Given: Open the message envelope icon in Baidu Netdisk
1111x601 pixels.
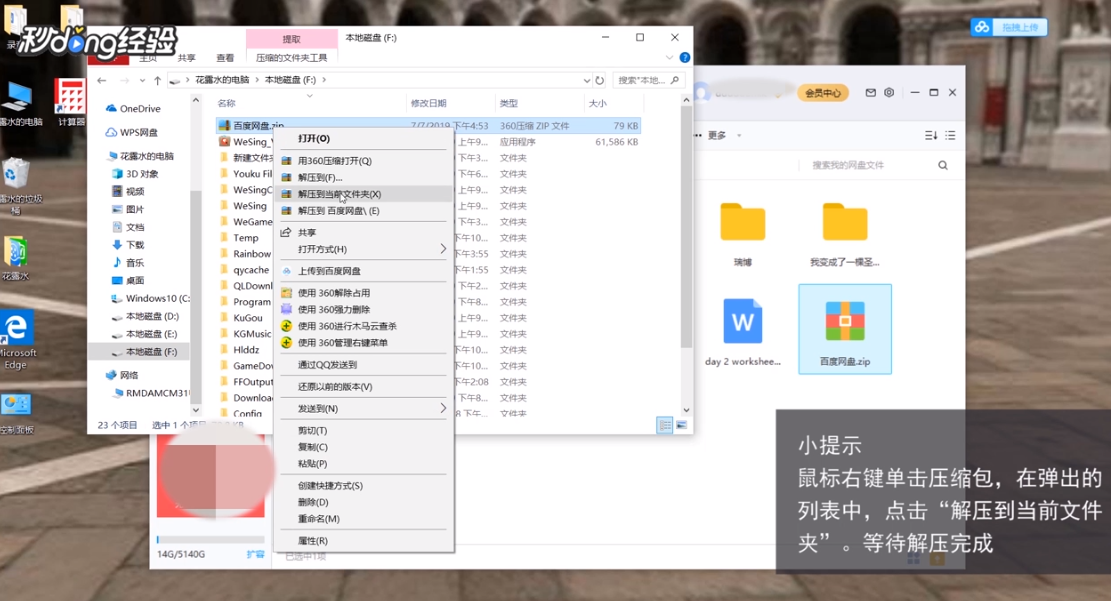Looking at the screenshot, I should [x=870, y=91].
